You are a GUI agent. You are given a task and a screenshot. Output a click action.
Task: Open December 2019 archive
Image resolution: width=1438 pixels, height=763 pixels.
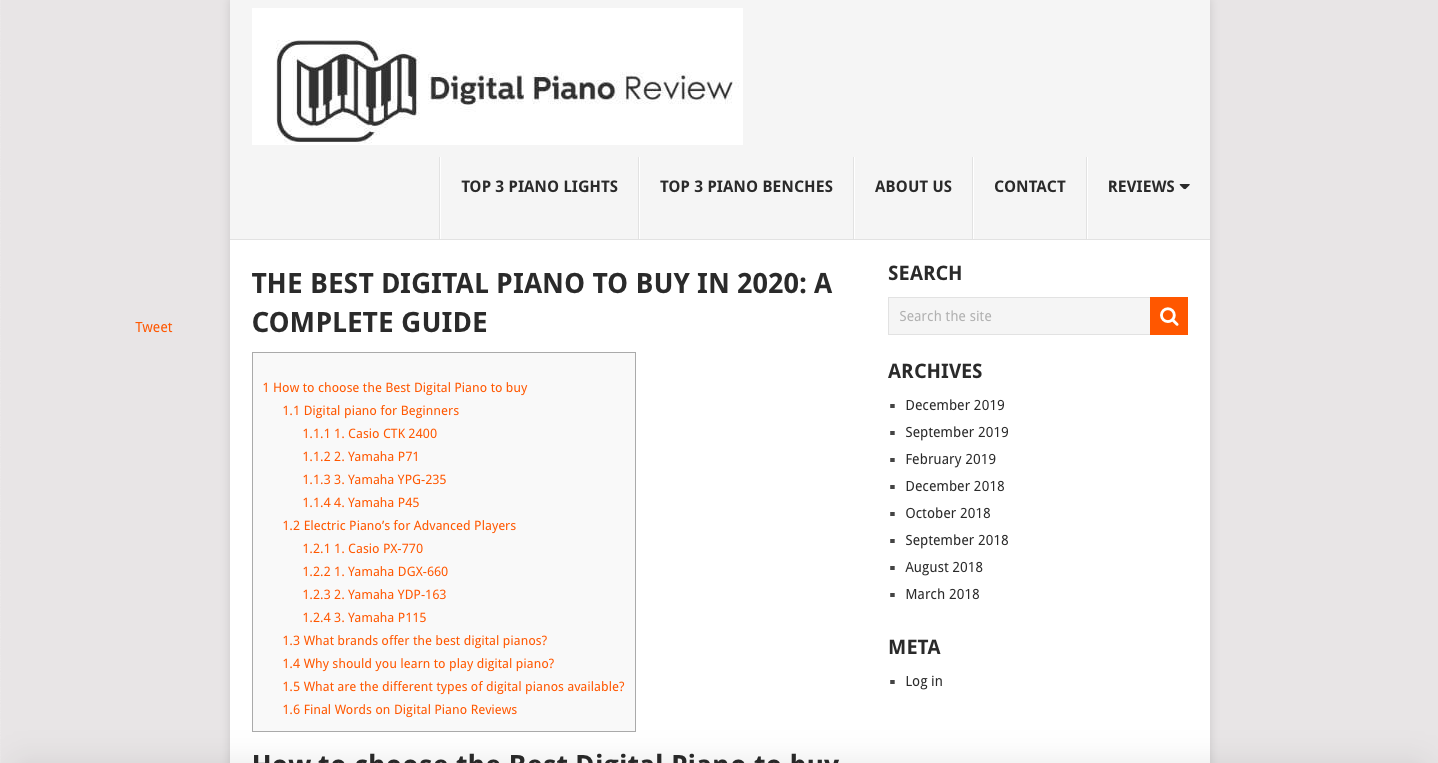click(955, 405)
